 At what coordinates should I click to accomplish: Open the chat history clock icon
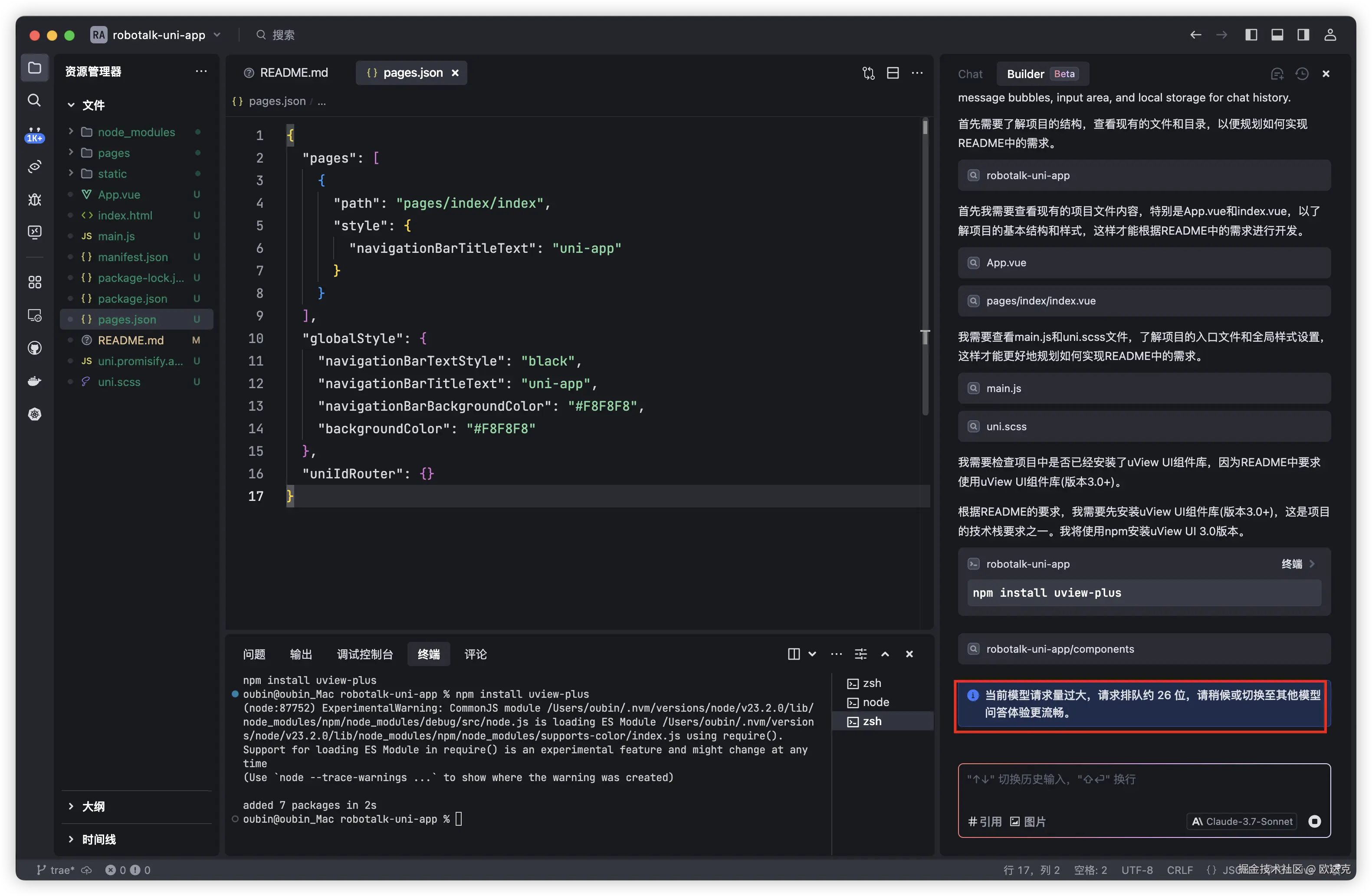point(1302,74)
